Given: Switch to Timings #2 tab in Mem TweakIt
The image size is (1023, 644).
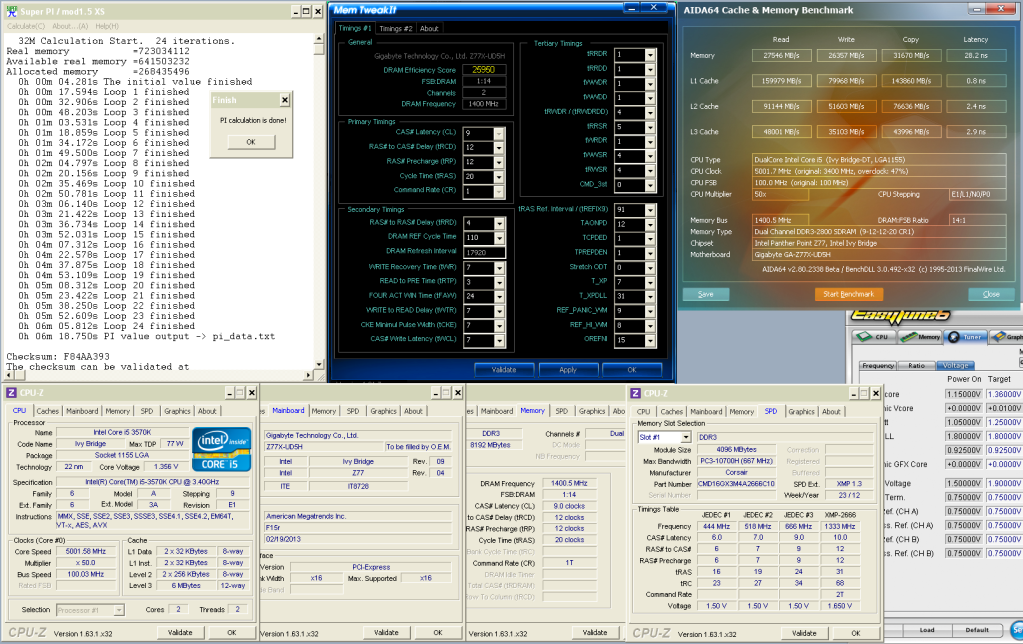Looking at the screenshot, I should point(395,28).
